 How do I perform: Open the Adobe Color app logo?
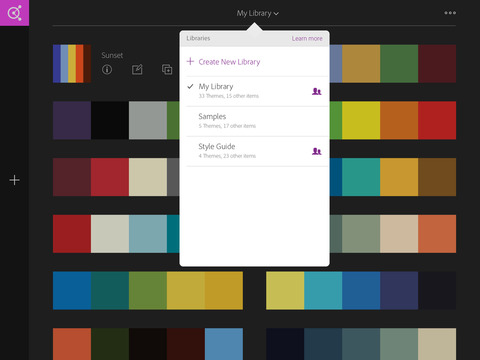click(x=14, y=13)
